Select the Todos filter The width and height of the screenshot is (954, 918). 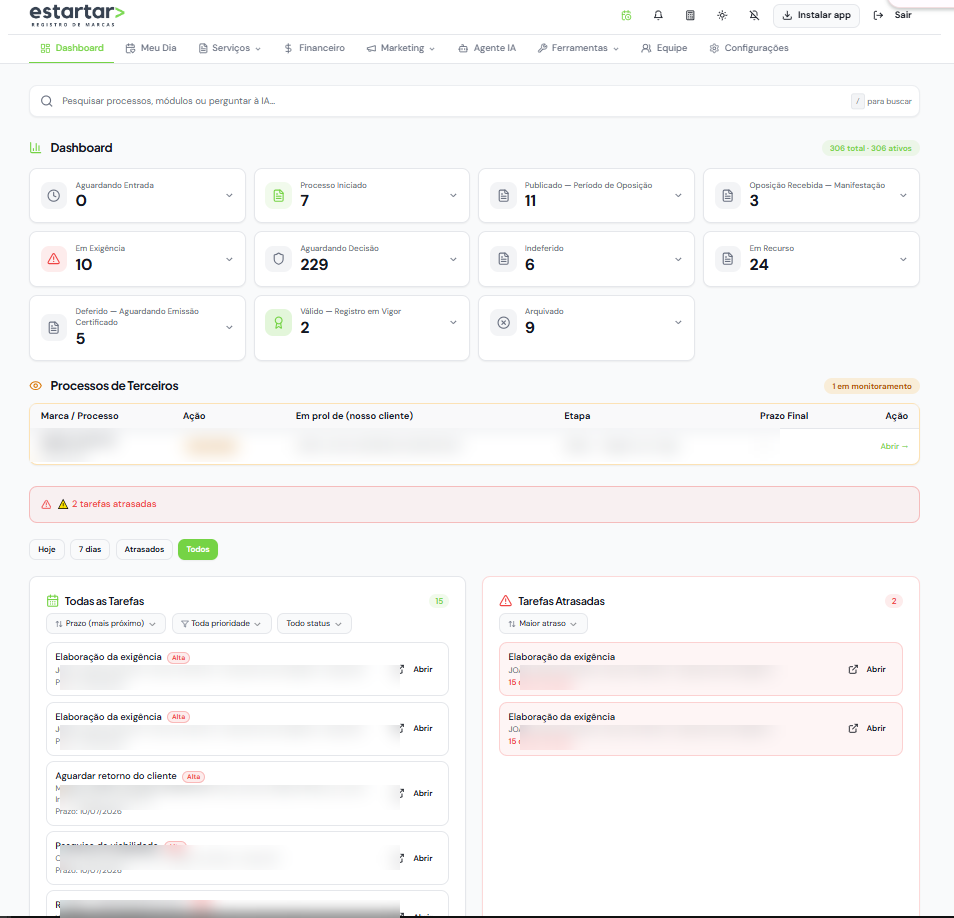pyautogui.click(x=198, y=549)
